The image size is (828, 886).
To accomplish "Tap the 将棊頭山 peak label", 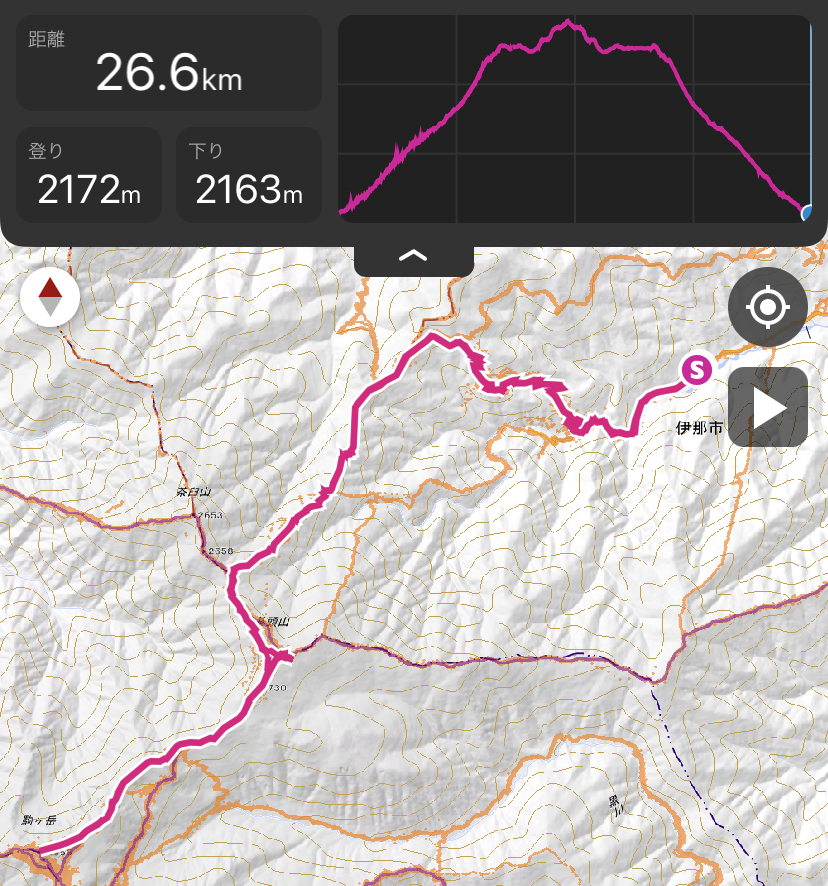I will click(x=273, y=622).
